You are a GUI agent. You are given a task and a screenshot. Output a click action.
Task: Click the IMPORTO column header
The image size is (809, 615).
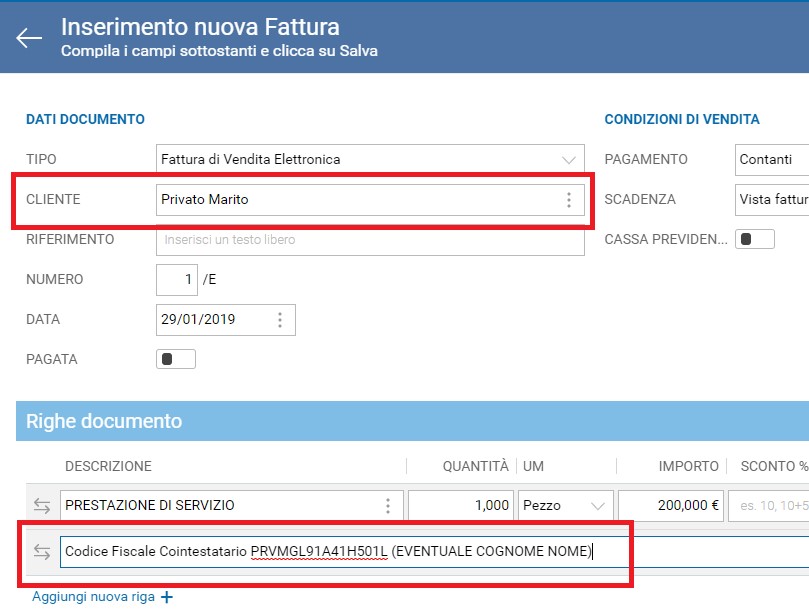pyautogui.click(x=688, y=466)
